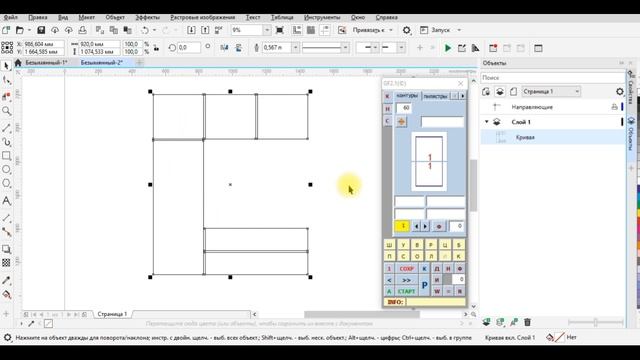Image resolution: width=640 pixels, height=360 pixels.
Task: Toggle layers view in Objects panel
Action: pyautogui.click(x=500, y=91)
